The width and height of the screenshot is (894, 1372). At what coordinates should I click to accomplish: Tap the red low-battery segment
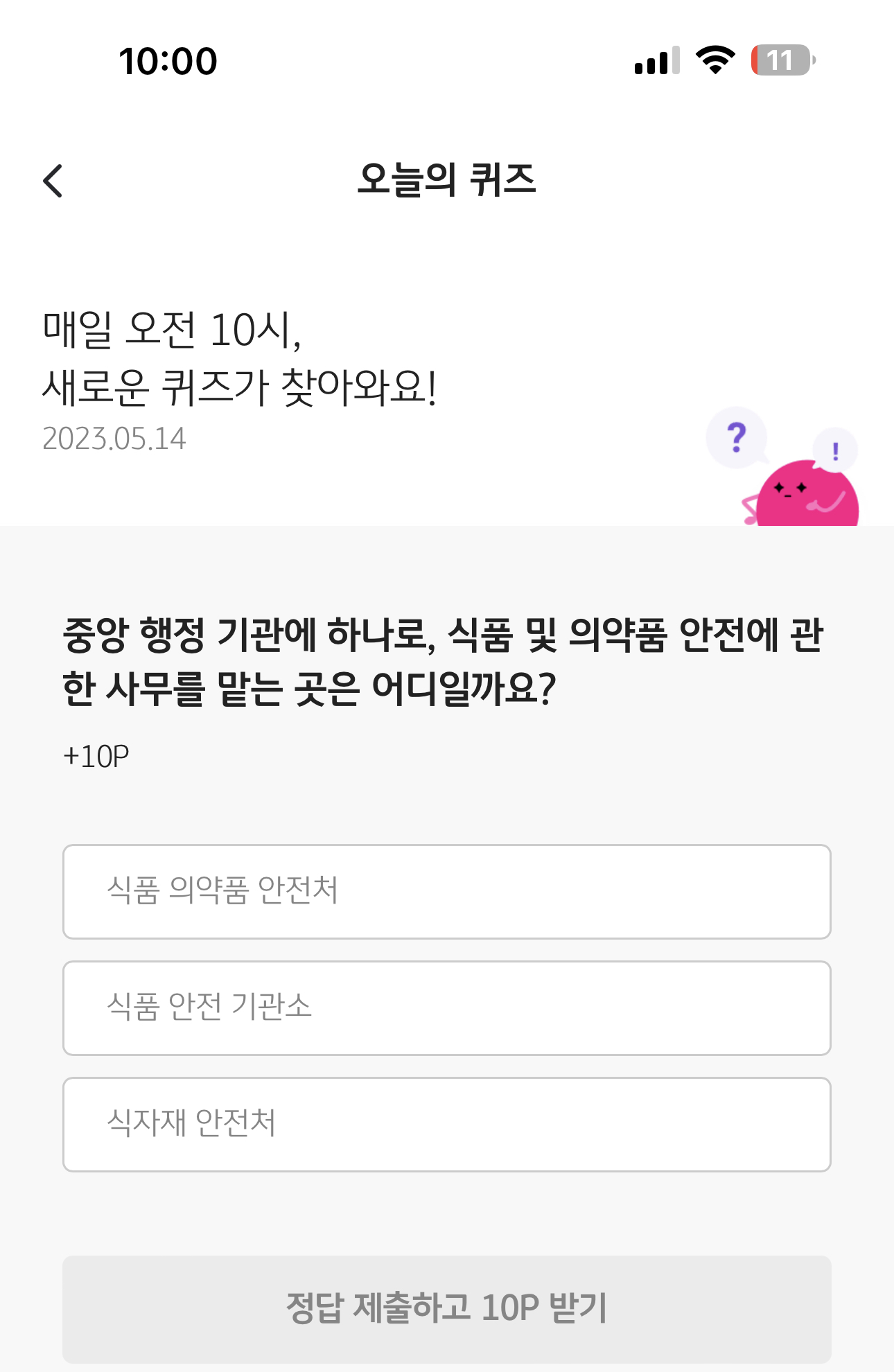click(x=755, y=60)
